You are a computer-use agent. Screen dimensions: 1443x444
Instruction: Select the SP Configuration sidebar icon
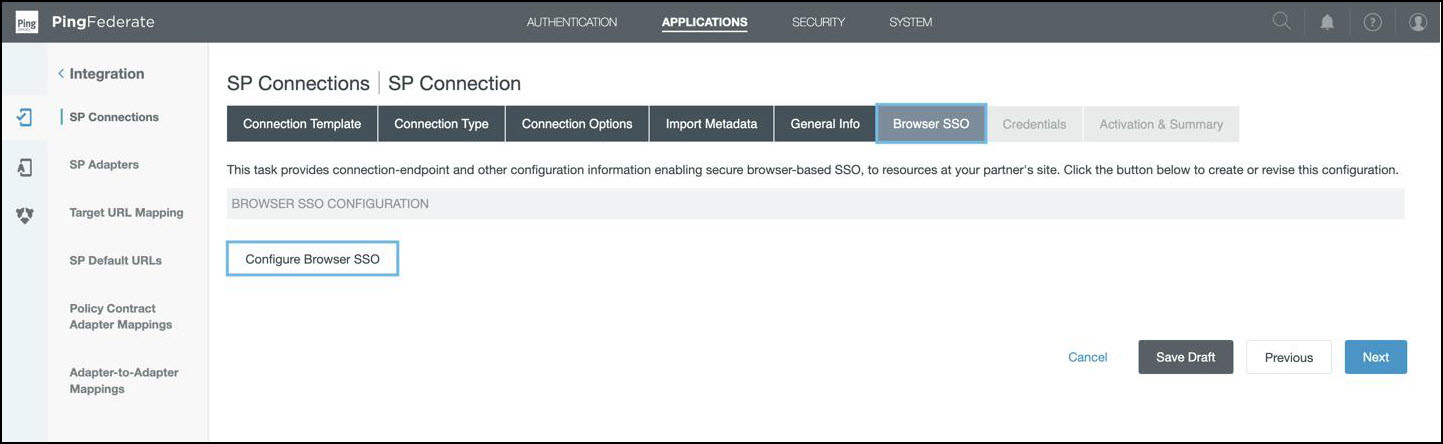pos(25,117)
